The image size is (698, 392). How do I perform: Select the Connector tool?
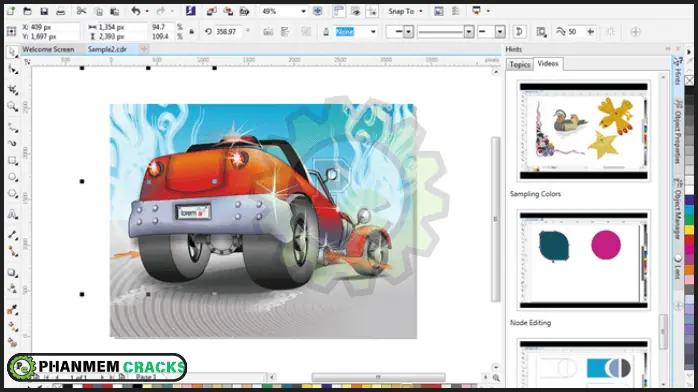tap(12, 252)
